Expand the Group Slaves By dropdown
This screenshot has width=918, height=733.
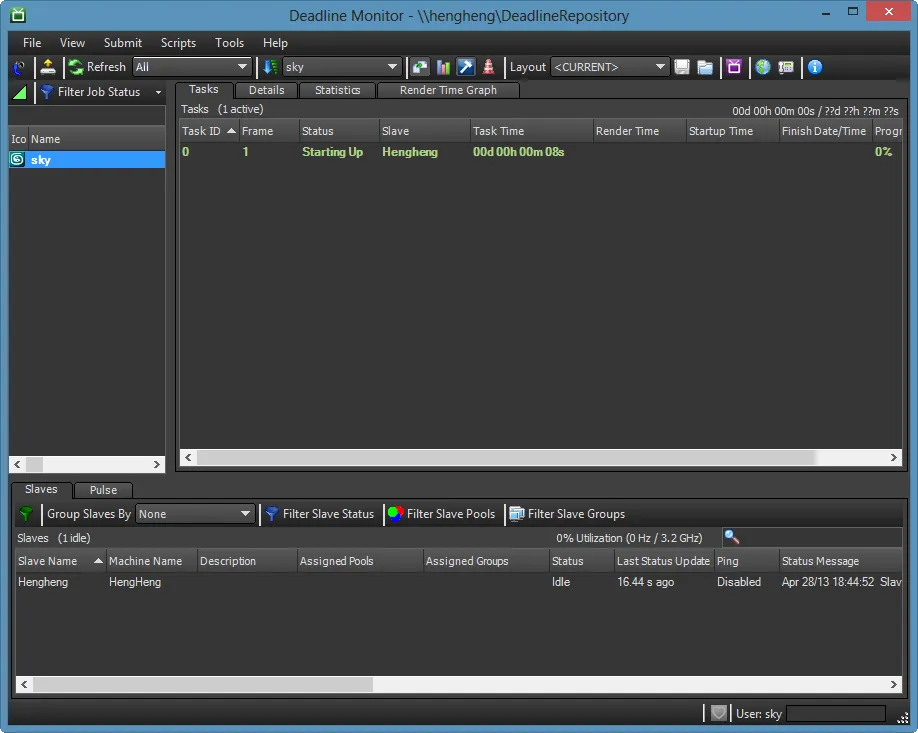[x=195, y=514]
